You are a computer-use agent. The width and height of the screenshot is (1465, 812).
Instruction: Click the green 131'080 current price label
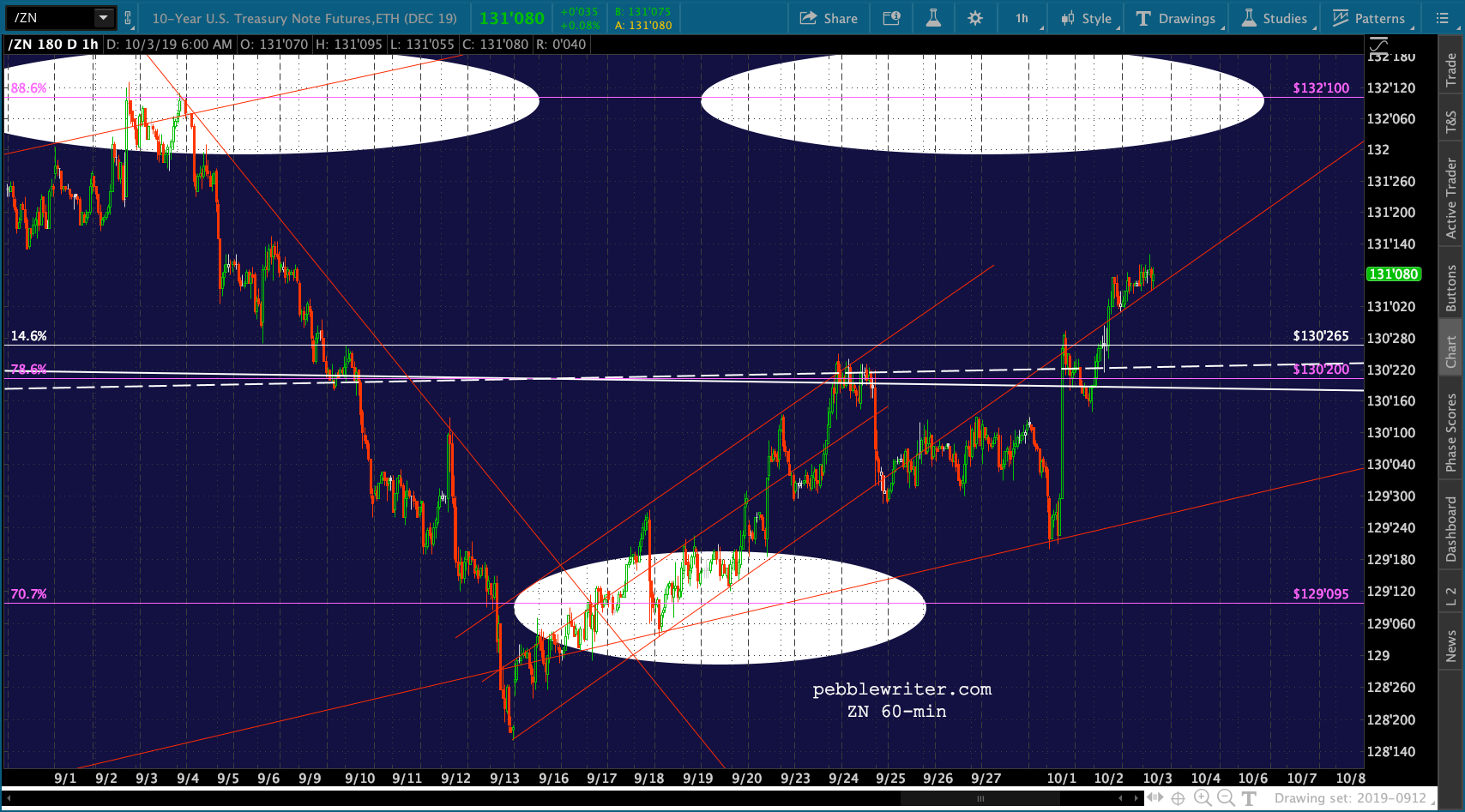click(1393, 274)
